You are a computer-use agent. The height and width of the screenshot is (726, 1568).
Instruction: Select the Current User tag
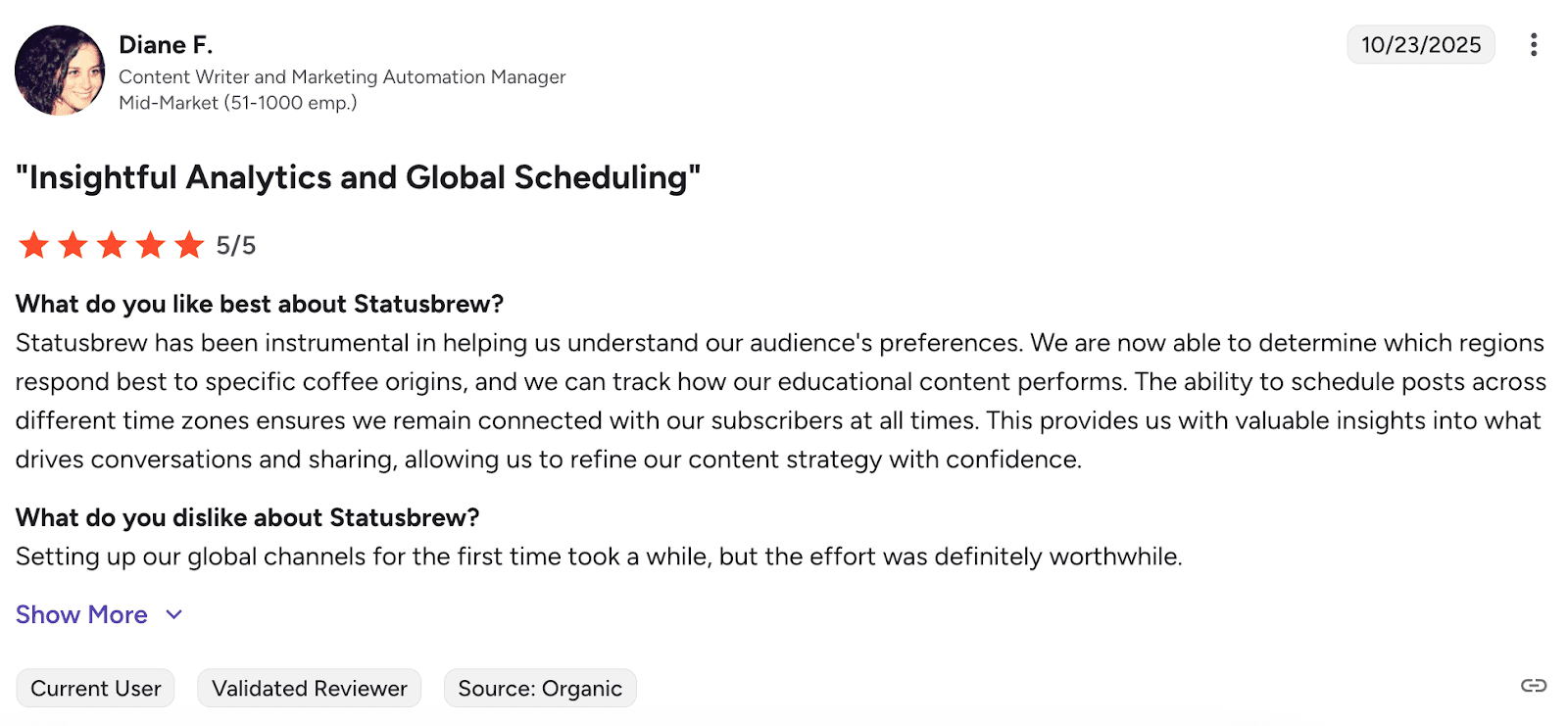(x=95, y=689)
